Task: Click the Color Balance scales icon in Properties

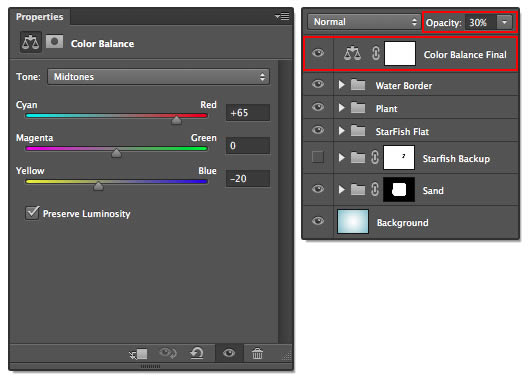Action: (x=31, y=42)
